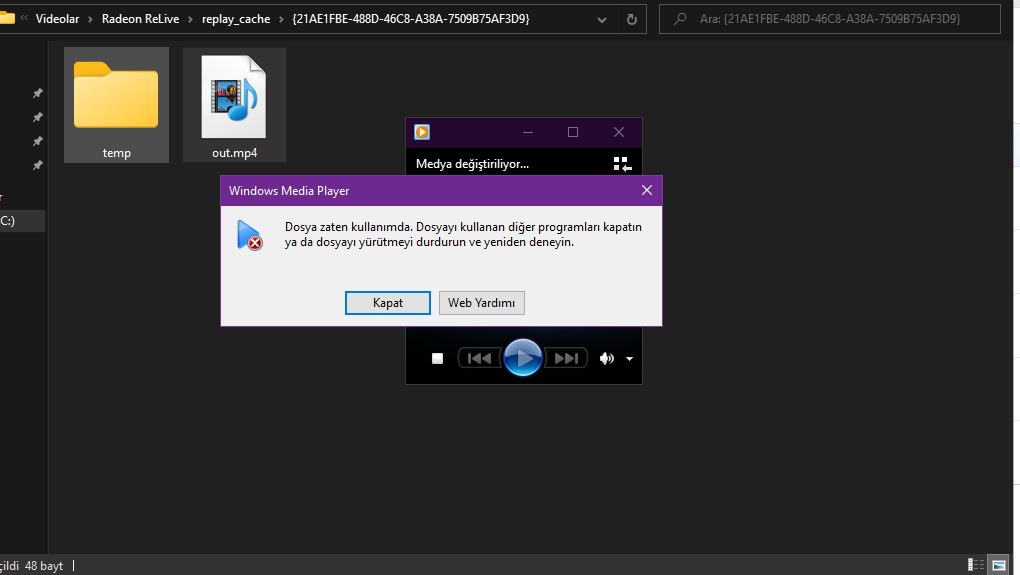This screenshot has height=575, width=1020.
Task: Click the Explorer search box
Action: point(829,19)
